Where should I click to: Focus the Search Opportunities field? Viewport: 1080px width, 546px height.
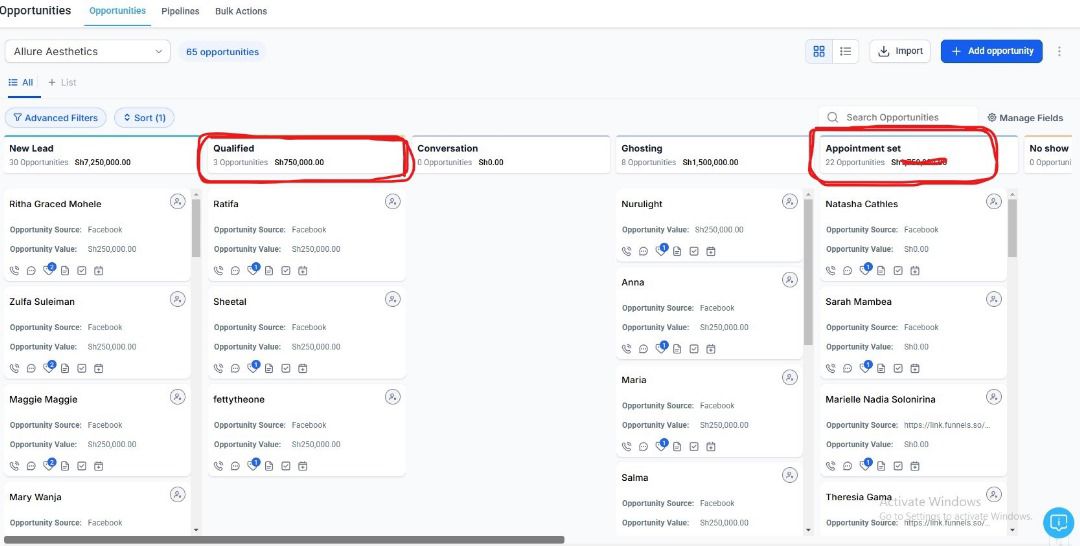click(x=898, y=117)
